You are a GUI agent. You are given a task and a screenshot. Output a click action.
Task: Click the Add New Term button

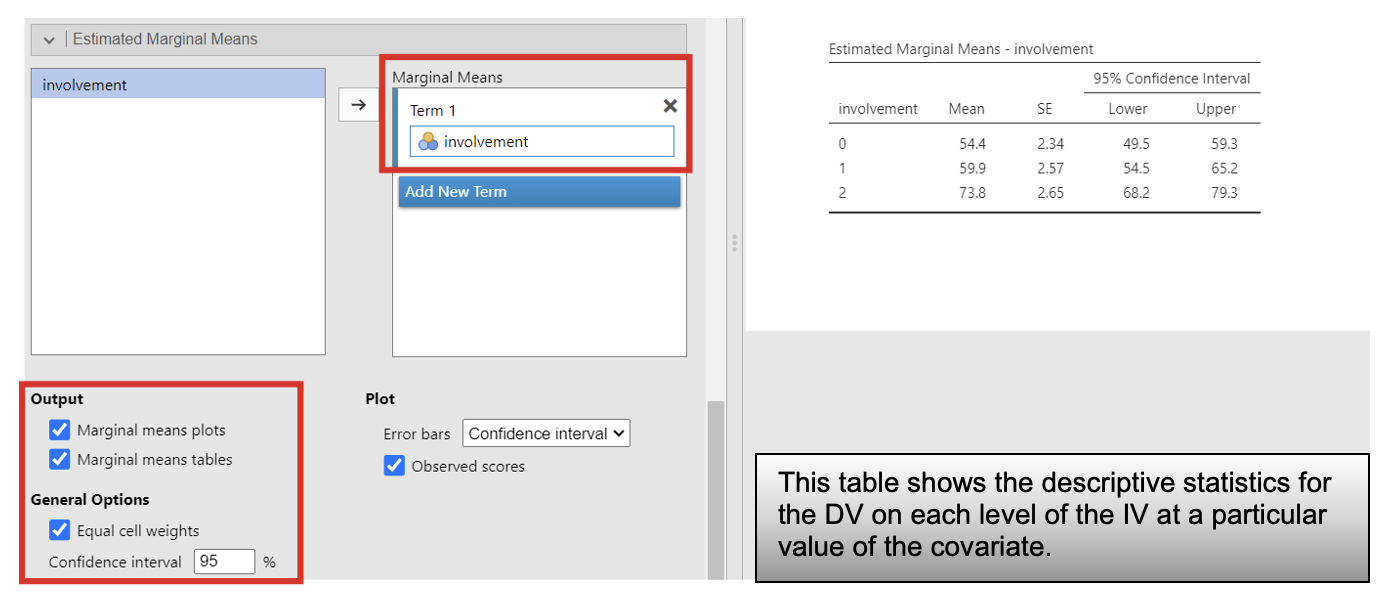(x=539, y=192)
